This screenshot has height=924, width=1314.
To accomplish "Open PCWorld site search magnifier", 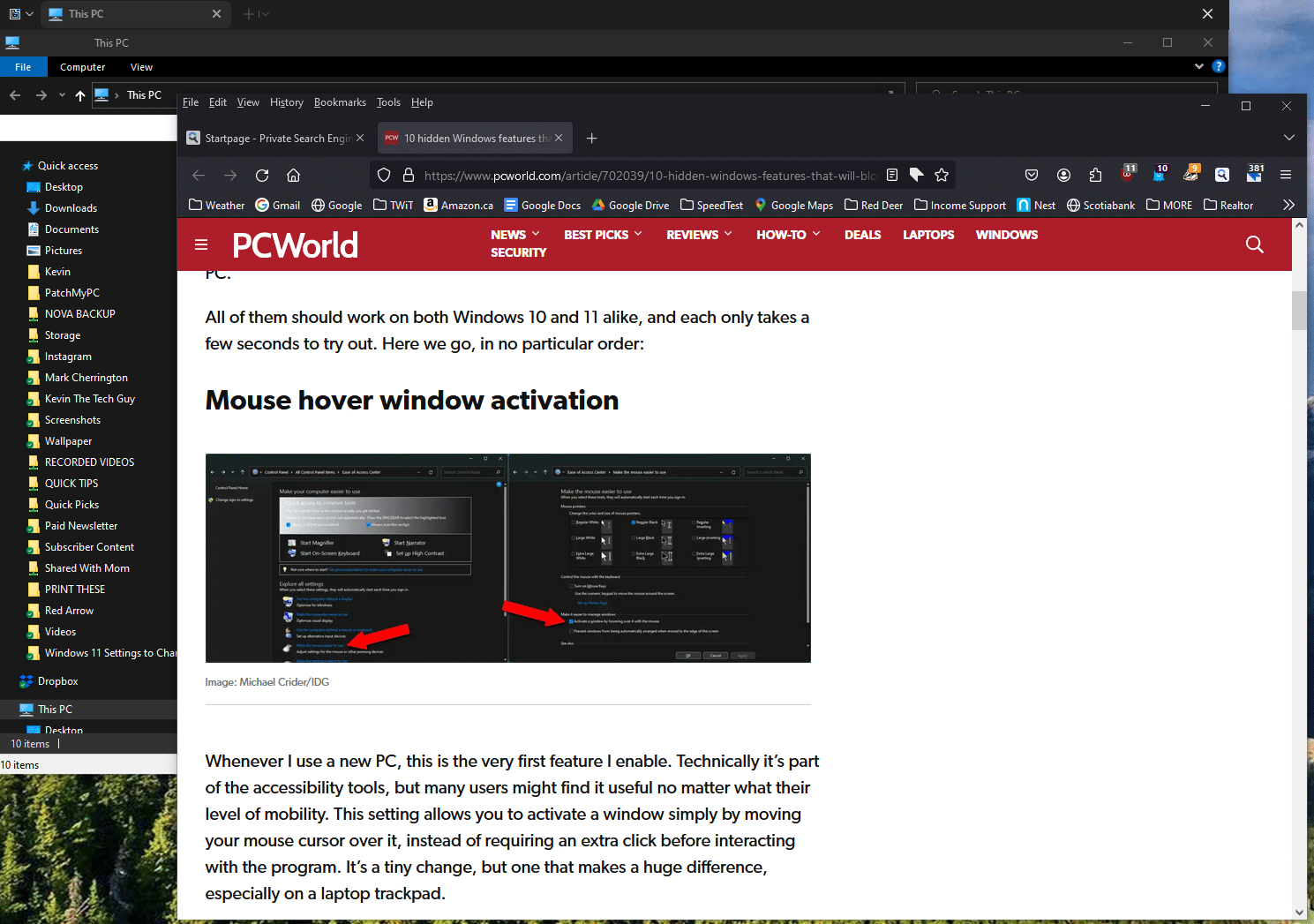I will click(1255, 244).
